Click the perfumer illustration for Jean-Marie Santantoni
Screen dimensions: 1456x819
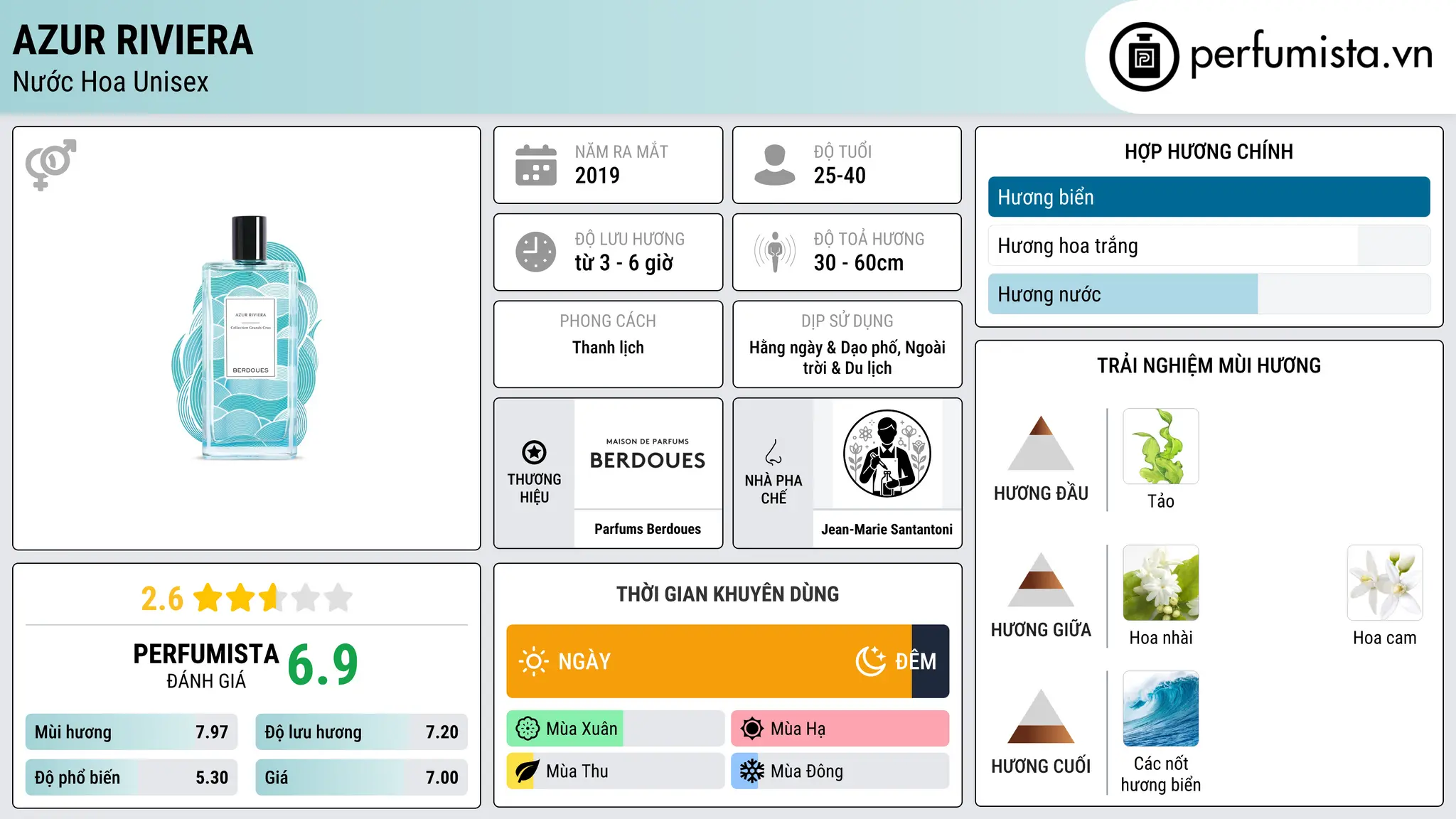[x=887, y=454]
